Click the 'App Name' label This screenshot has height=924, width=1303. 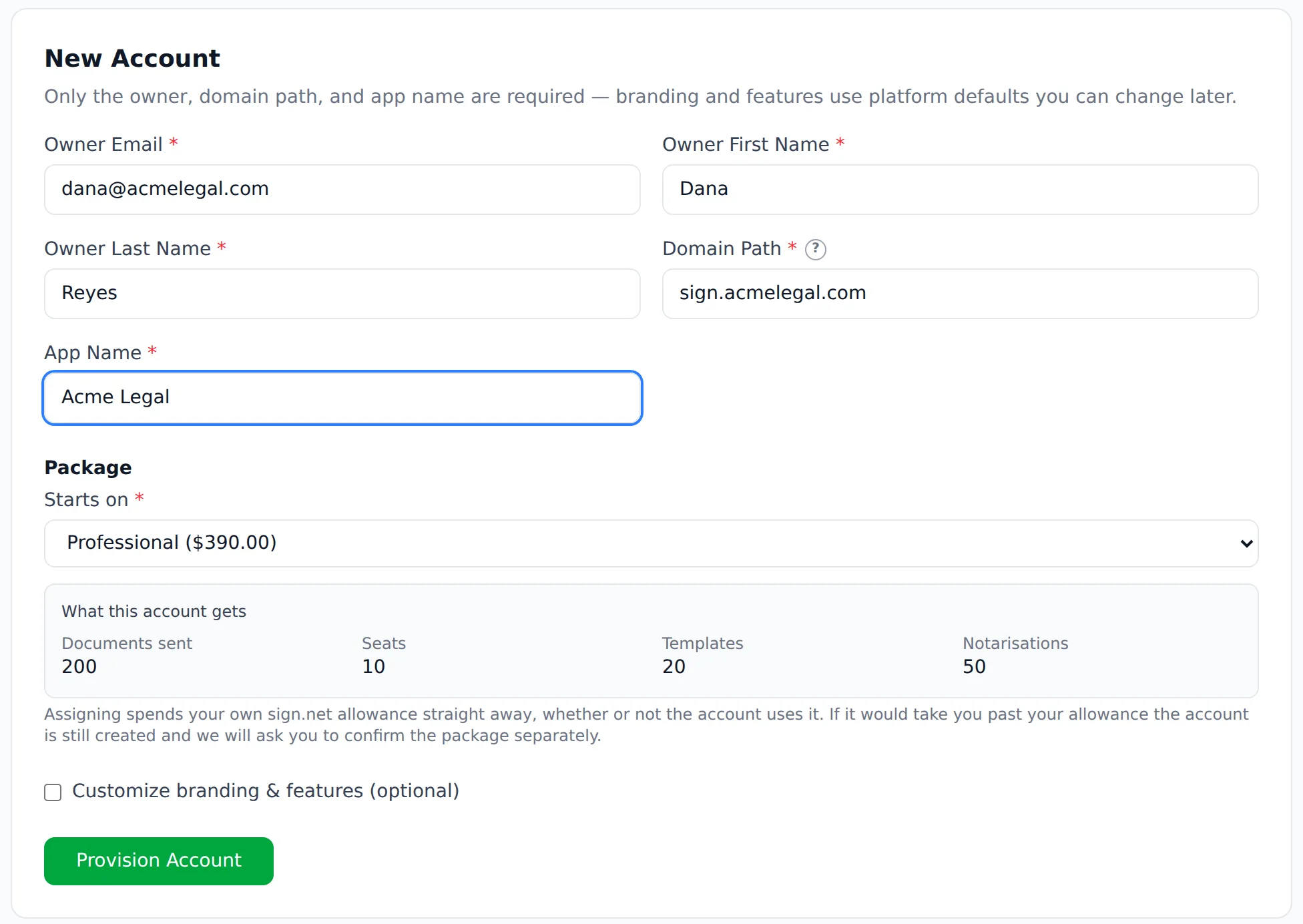pyautogui.click(x=93, y=353)
